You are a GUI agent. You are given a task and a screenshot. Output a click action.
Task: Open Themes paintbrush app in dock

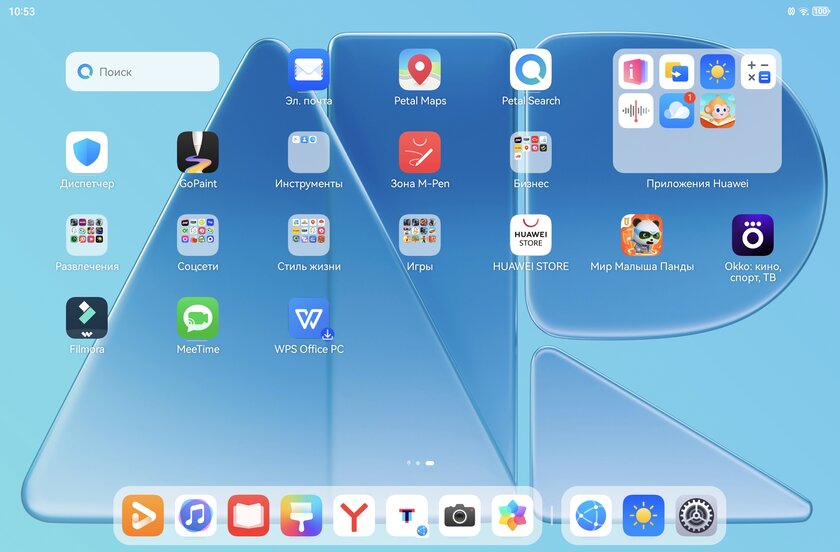pyautogui.click(x=301, y=516)
